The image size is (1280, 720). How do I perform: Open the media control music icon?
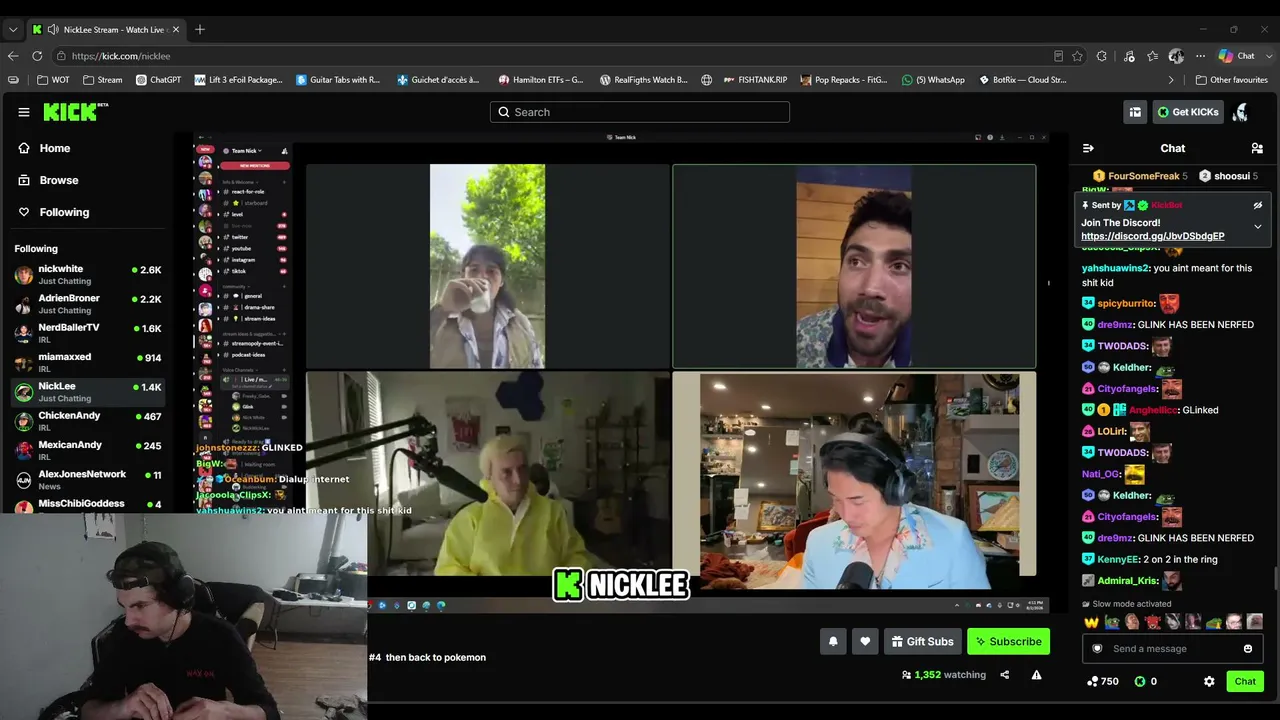1129,56
